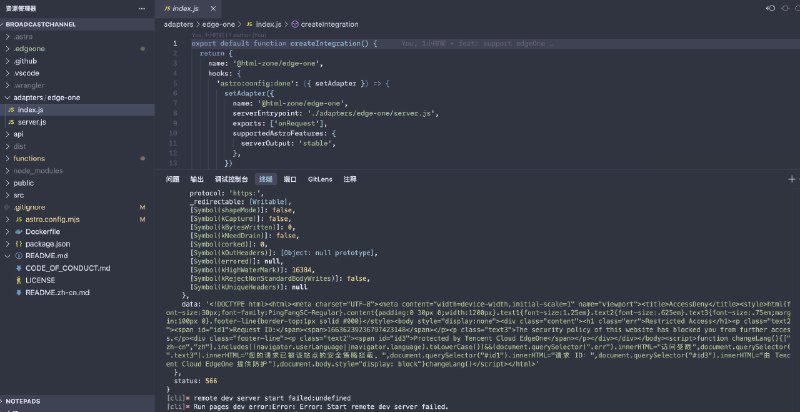Open the 调试控制台 debug console tab
The image size is (800, 412).
pyautogui.click(x=229, y=179)
